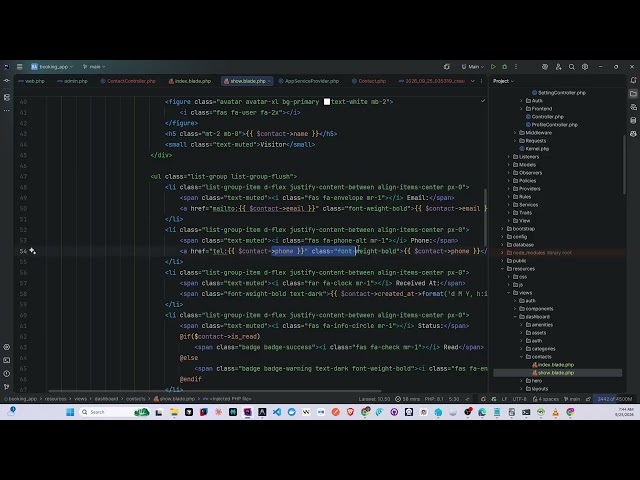
Task: Show hidden editor tabs dropdown arrow
Action: coord(473,81)
